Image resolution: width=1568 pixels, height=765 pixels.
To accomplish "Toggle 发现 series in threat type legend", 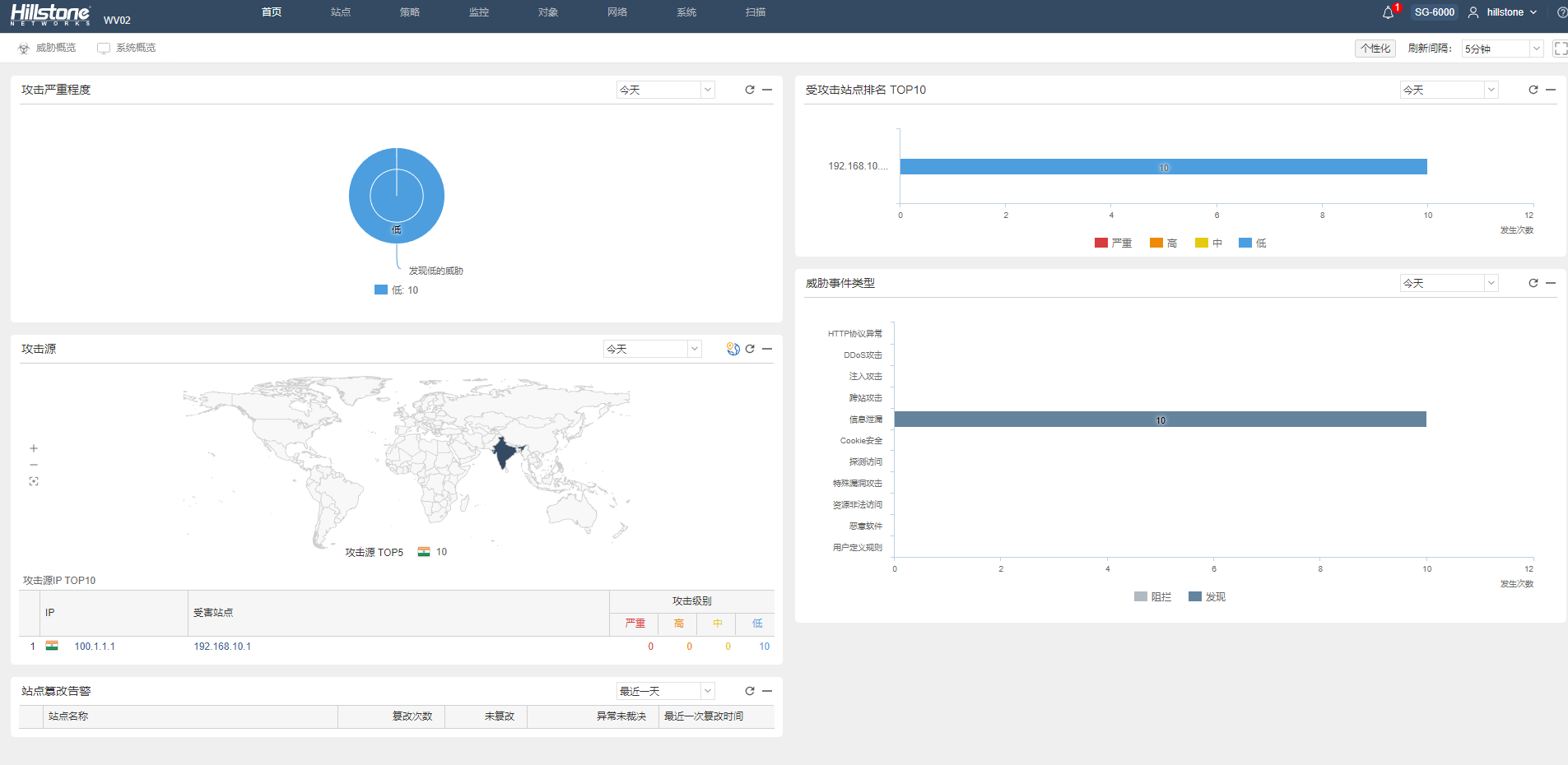I will coord(1207,596).
